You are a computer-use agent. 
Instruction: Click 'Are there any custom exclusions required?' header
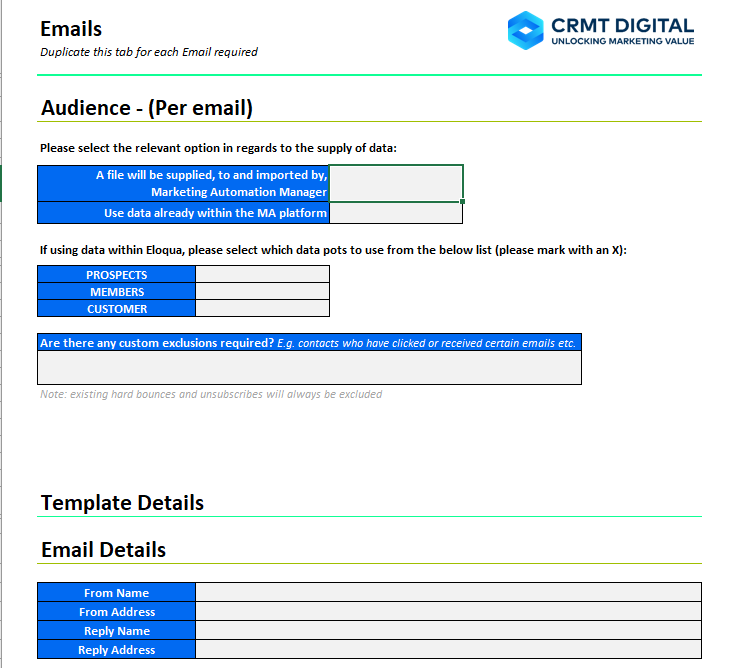309,343
